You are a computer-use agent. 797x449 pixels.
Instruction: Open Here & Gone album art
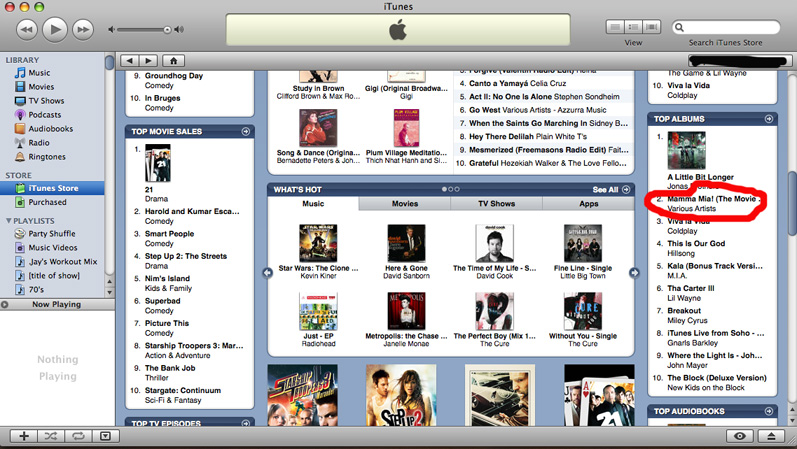pyautogui.click(x=406, y=244)
